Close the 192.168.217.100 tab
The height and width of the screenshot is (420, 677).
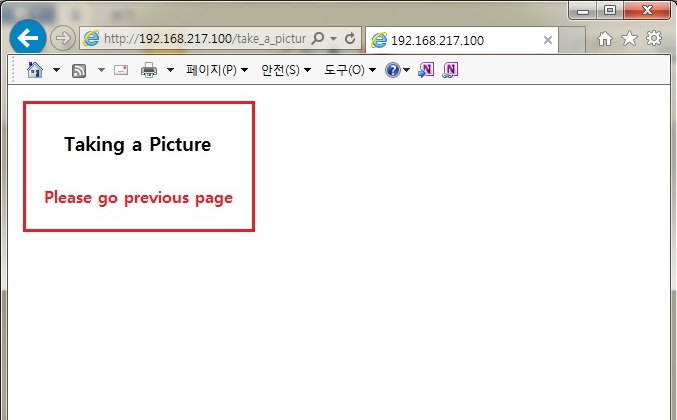[548, 40]
